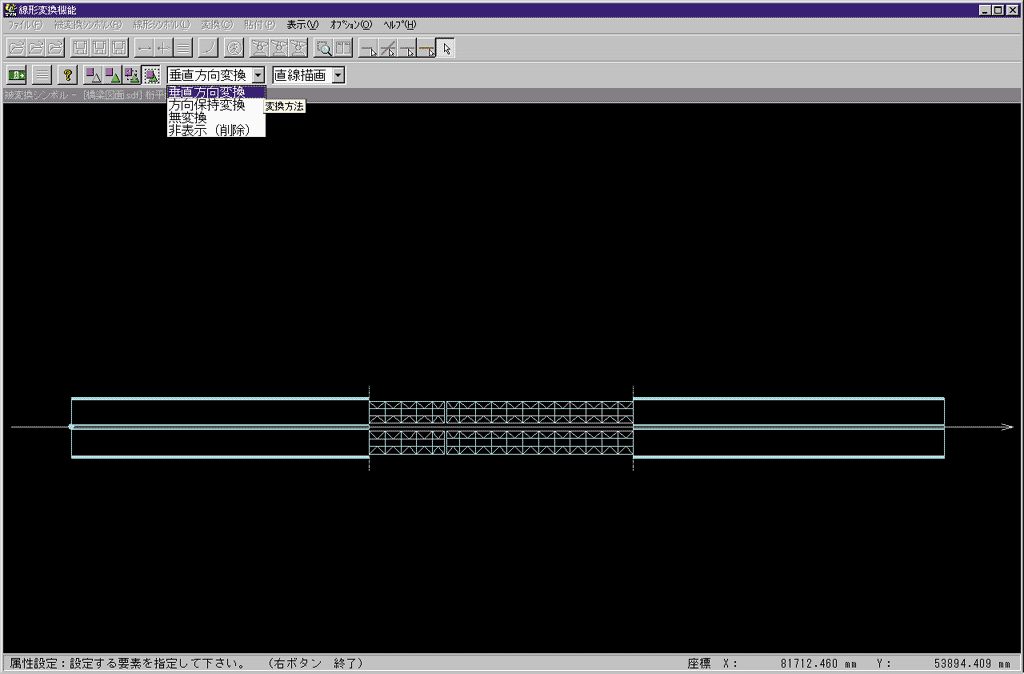Open the ヘルプ(H) menu
The height and width of the screenshot is (674, 1024).
coord(399,25)
